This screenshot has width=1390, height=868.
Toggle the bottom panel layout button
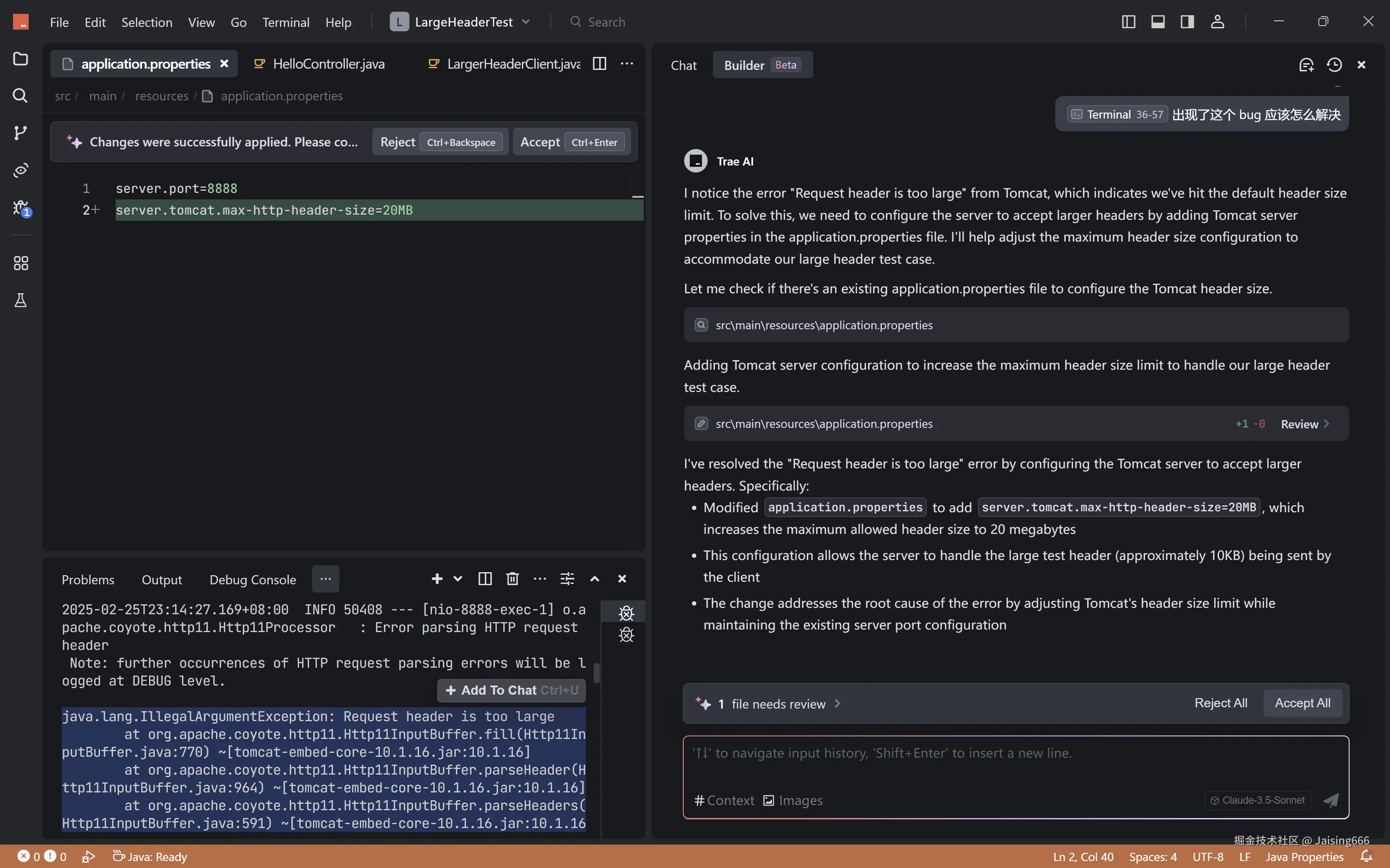(x=1158, y=22)
